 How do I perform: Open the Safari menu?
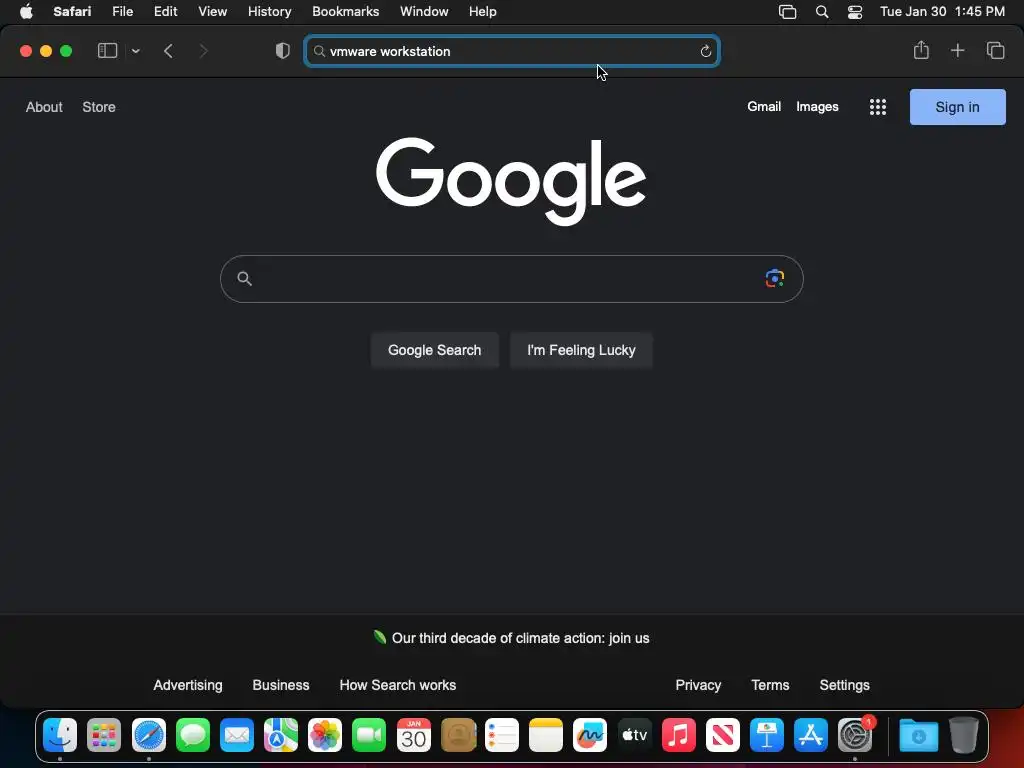(x=72, y=11)
